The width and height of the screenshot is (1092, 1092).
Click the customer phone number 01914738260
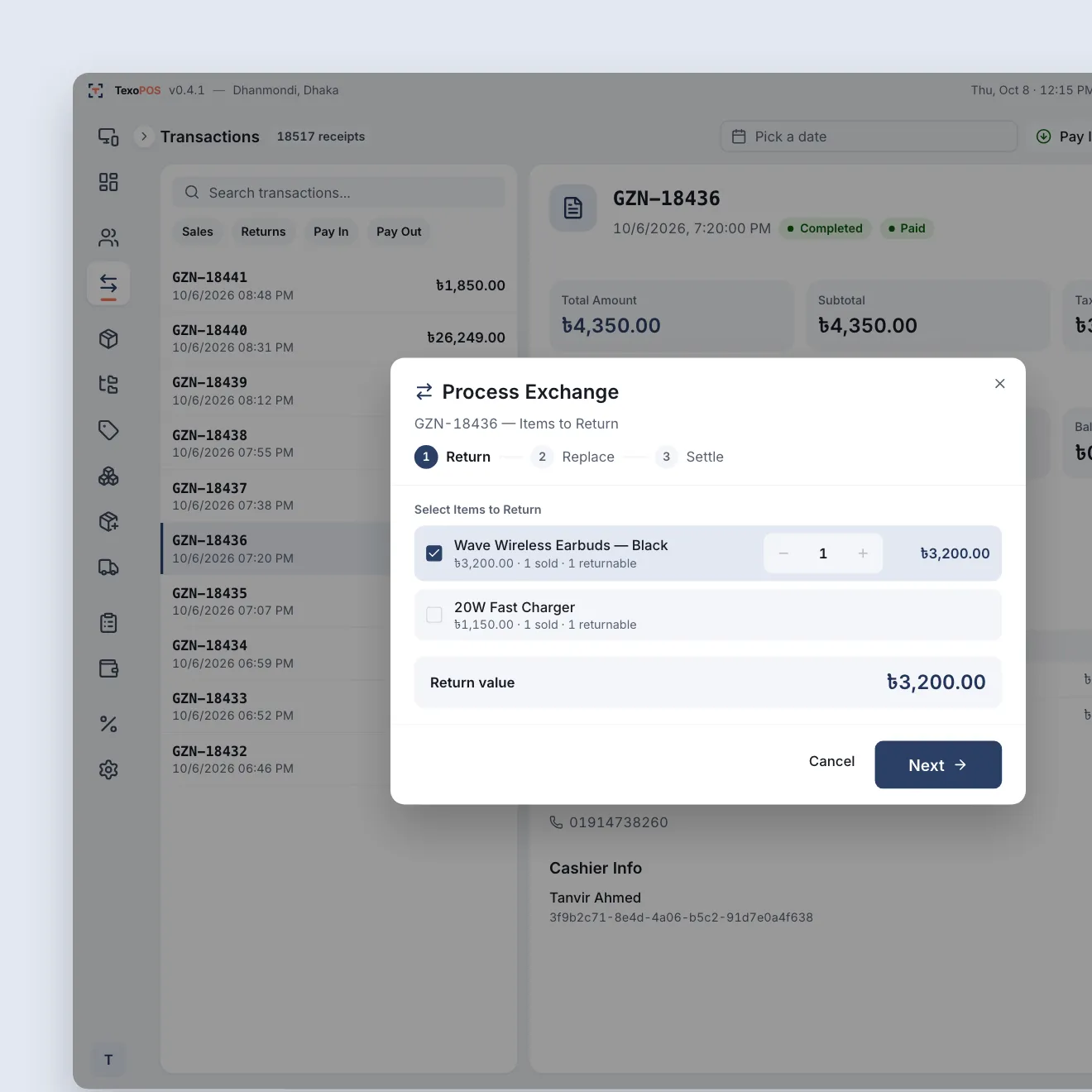[x=619, y=822]
